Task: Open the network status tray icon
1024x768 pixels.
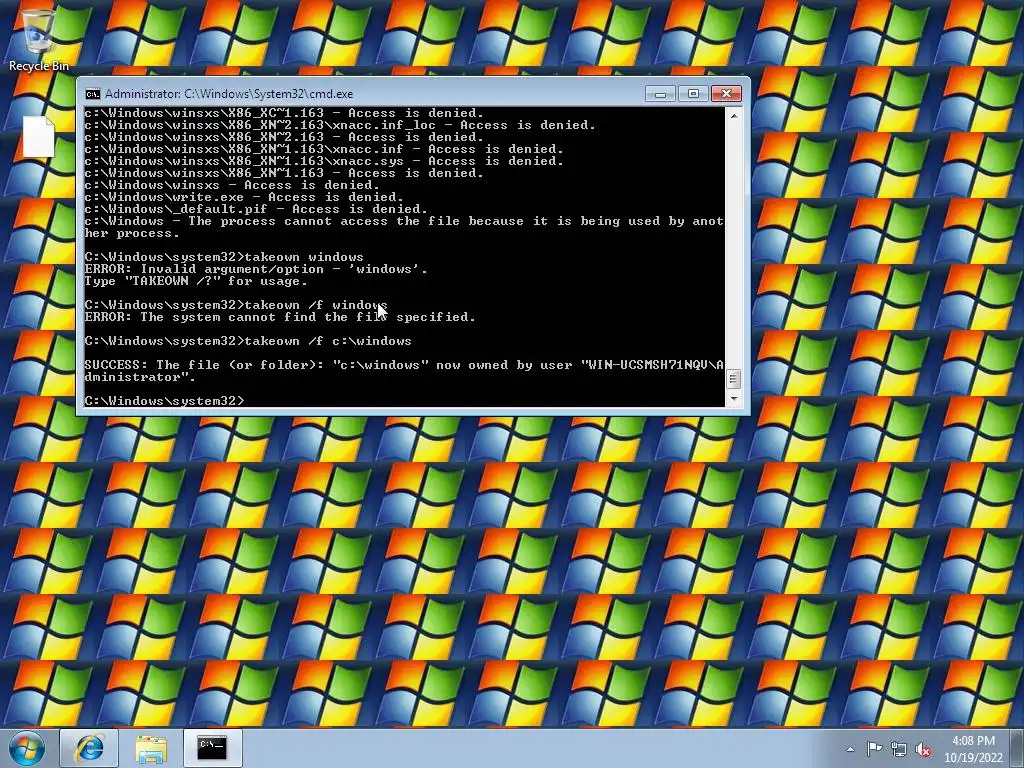Action: [899, 750]
